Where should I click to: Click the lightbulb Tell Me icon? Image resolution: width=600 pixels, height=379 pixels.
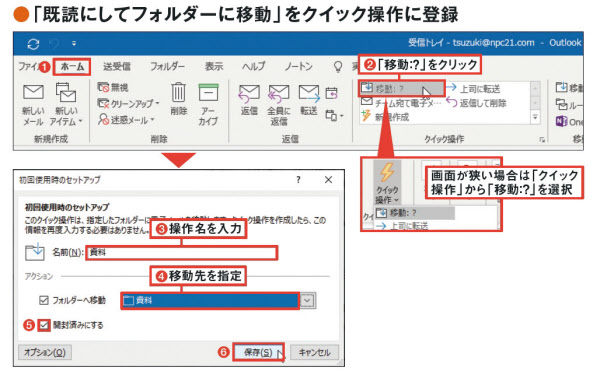[338, 67]
